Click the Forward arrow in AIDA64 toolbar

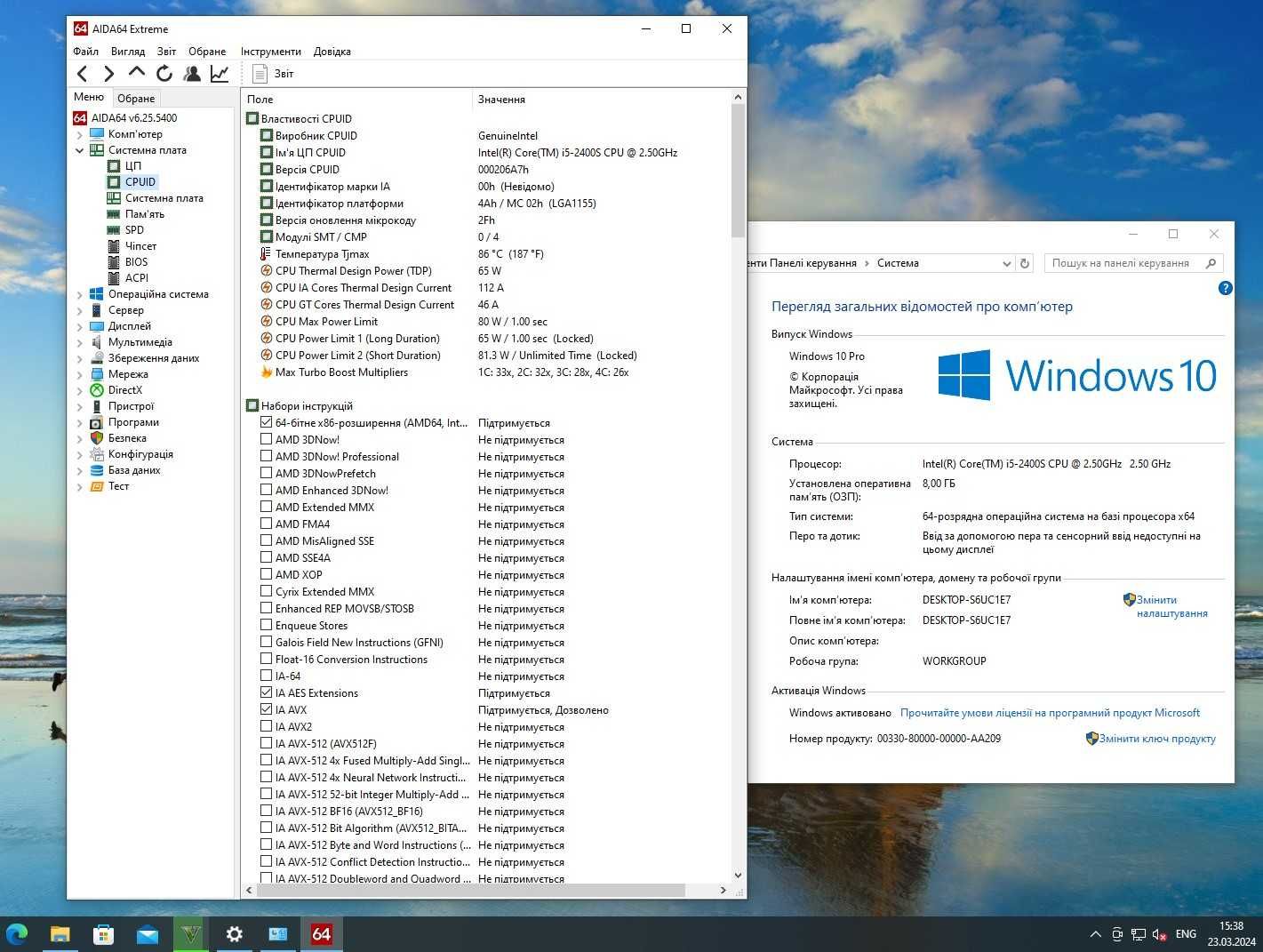pyautogui.click(x=109, y=74)
